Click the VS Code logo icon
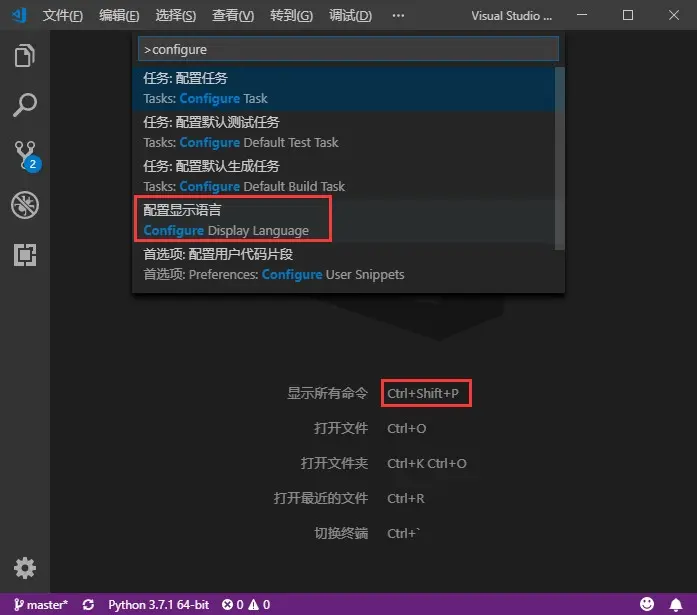Viewport: 697px width, 615px height. tap(19, 16)
